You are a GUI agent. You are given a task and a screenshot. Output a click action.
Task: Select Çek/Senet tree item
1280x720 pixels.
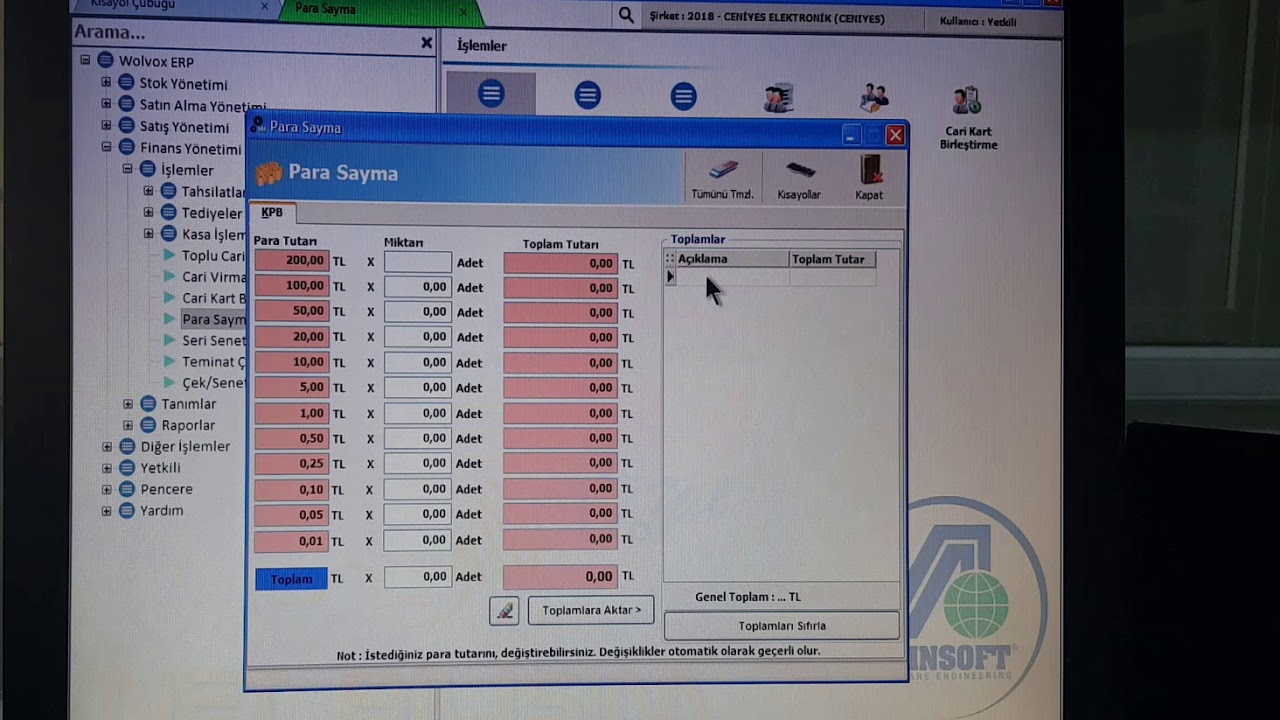[x=213, y=383]
